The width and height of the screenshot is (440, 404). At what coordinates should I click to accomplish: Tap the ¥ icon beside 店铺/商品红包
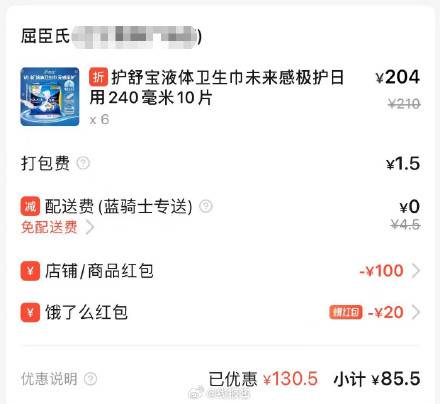[30, 271]
